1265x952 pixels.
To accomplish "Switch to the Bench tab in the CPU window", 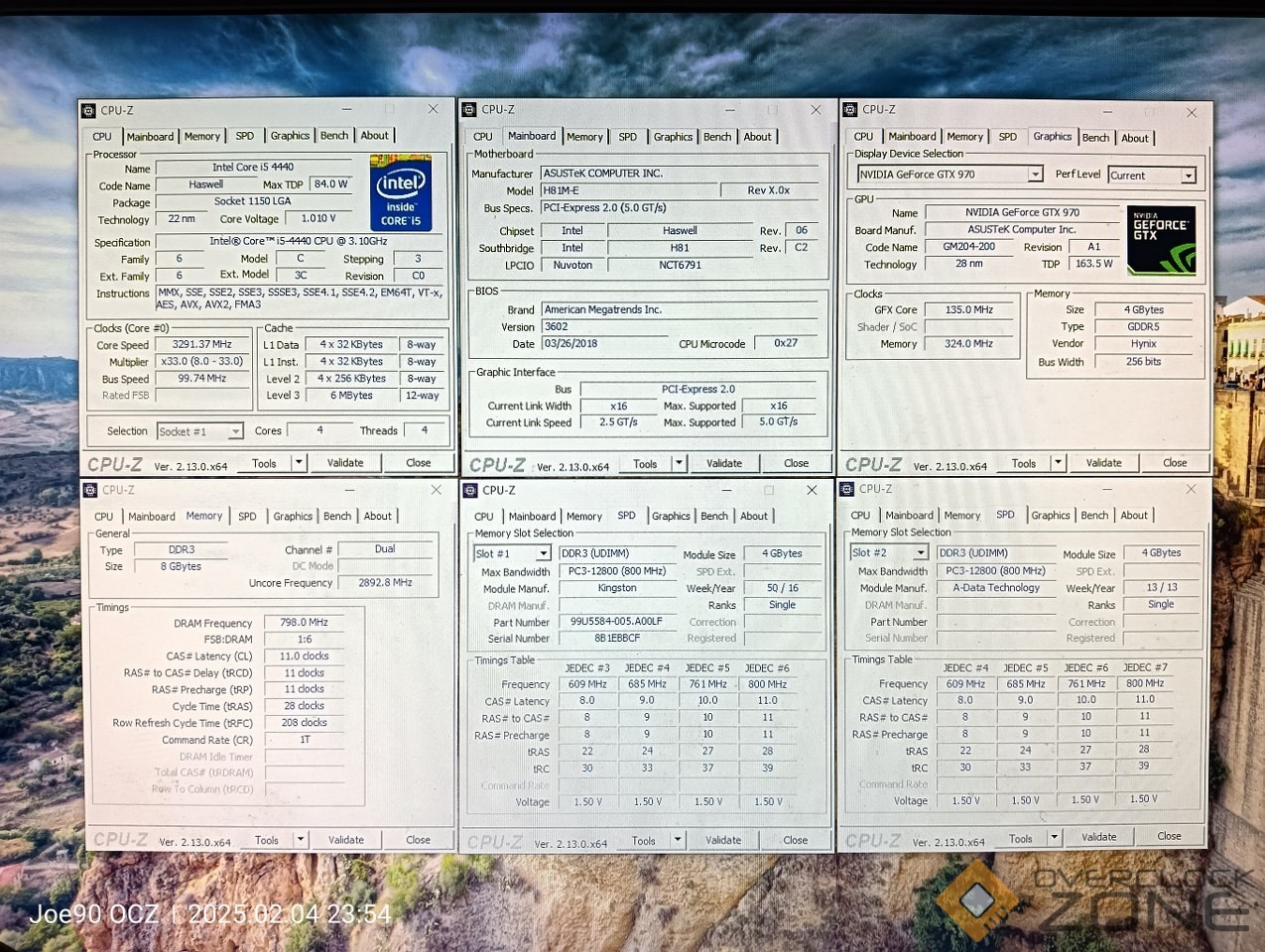I will (334, 136).
